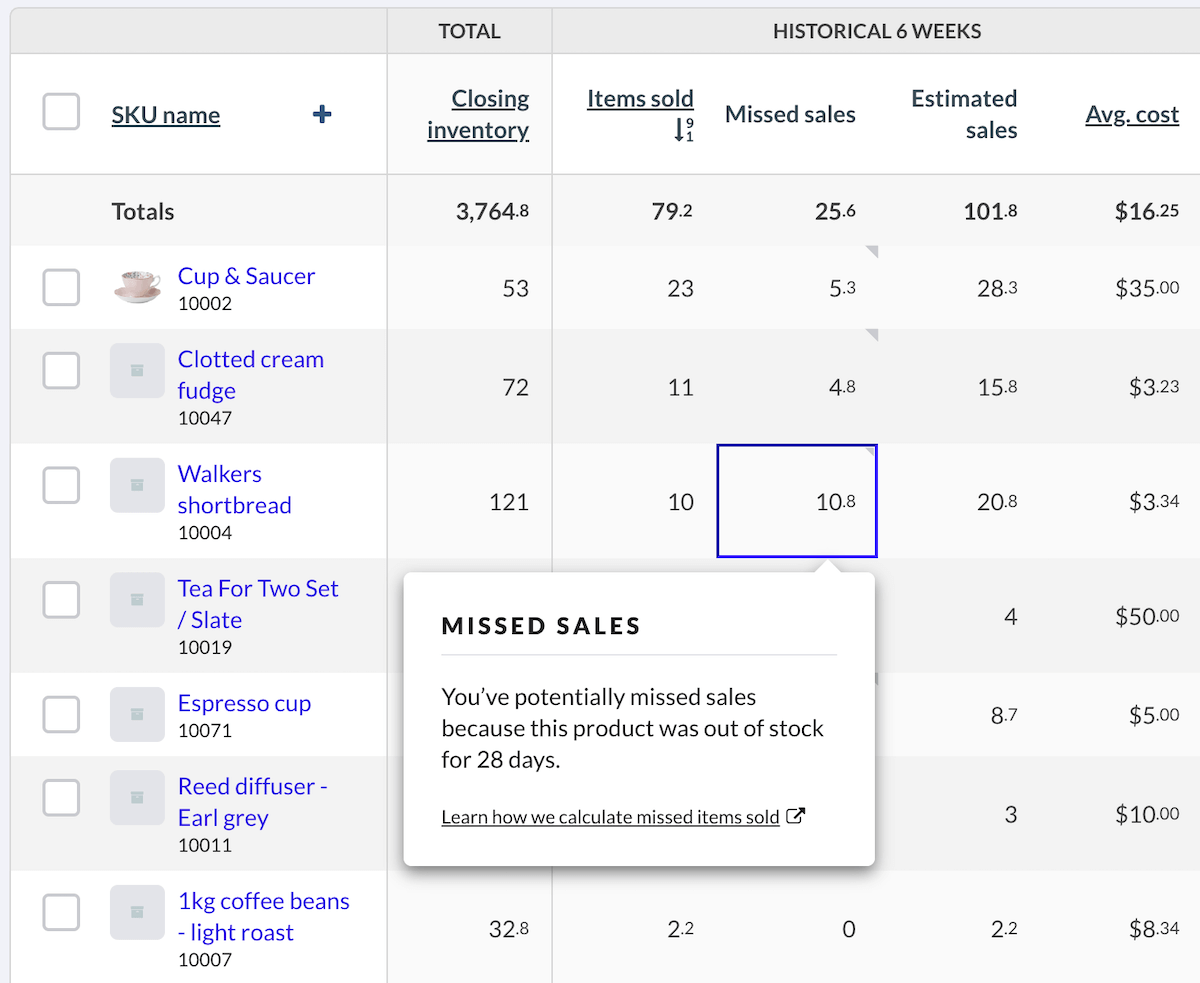Toggle the select-all checkbox in header row

tap(61, 111)
